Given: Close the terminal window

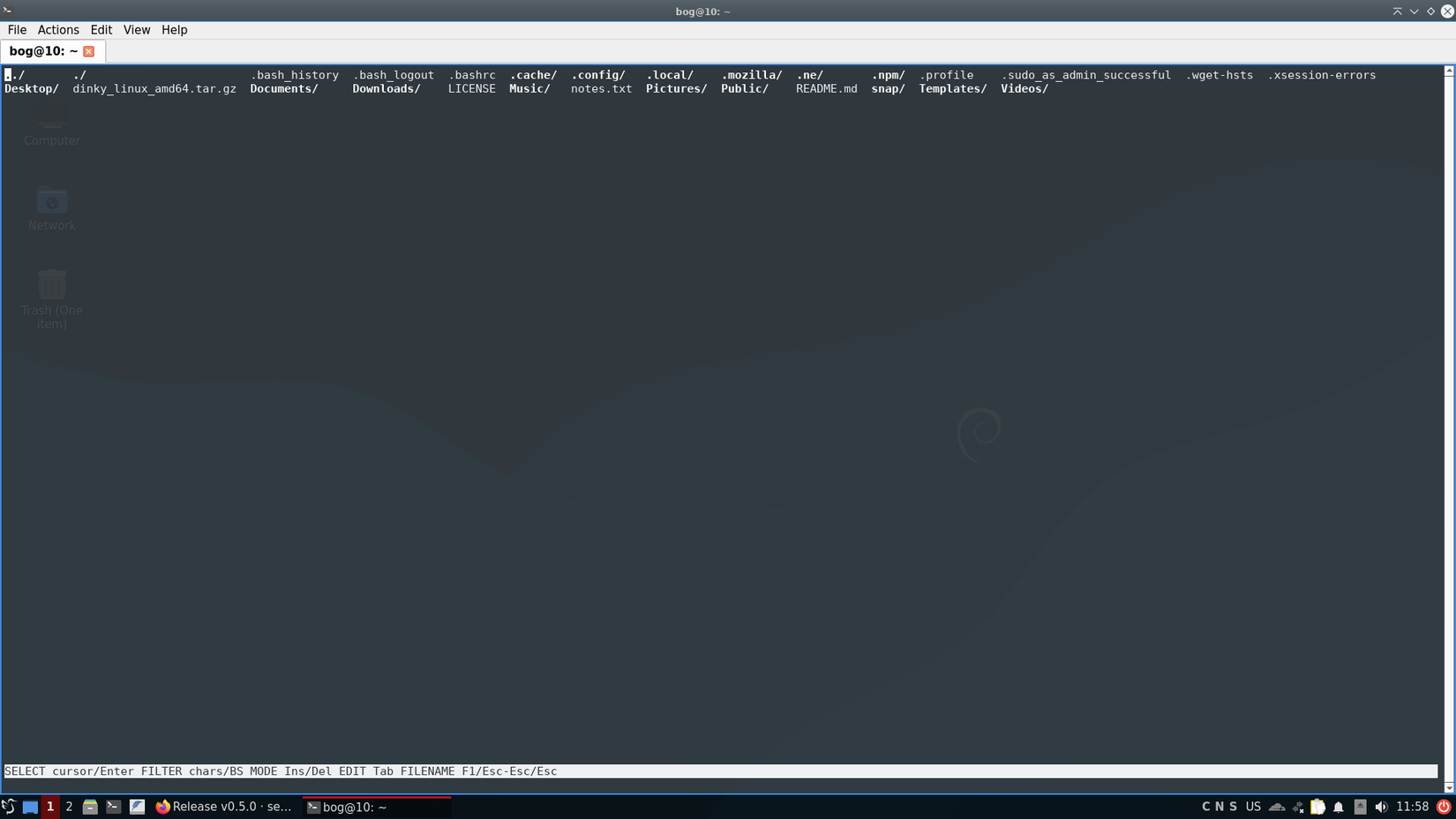Looking at the screenshot, I should 1447,11.
